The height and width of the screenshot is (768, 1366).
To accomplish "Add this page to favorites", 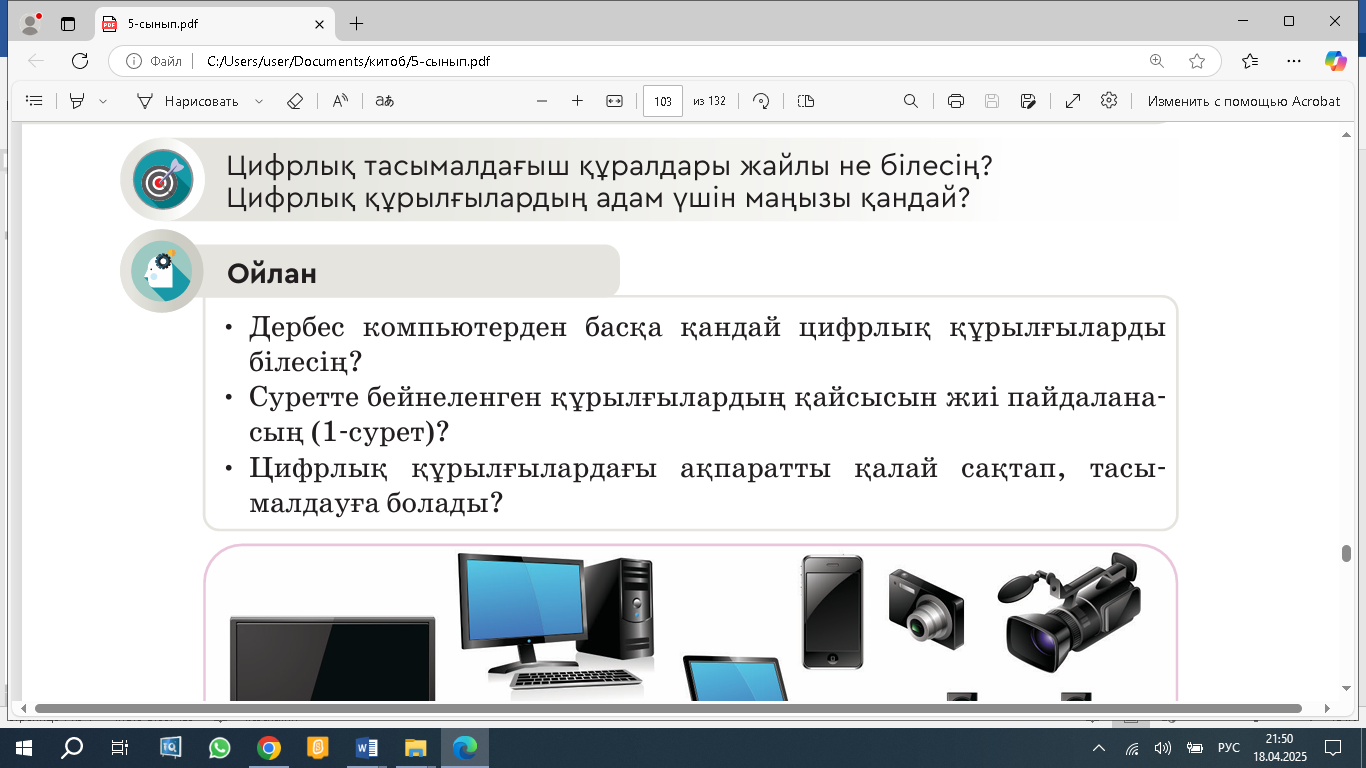I will pos(1197,61).
